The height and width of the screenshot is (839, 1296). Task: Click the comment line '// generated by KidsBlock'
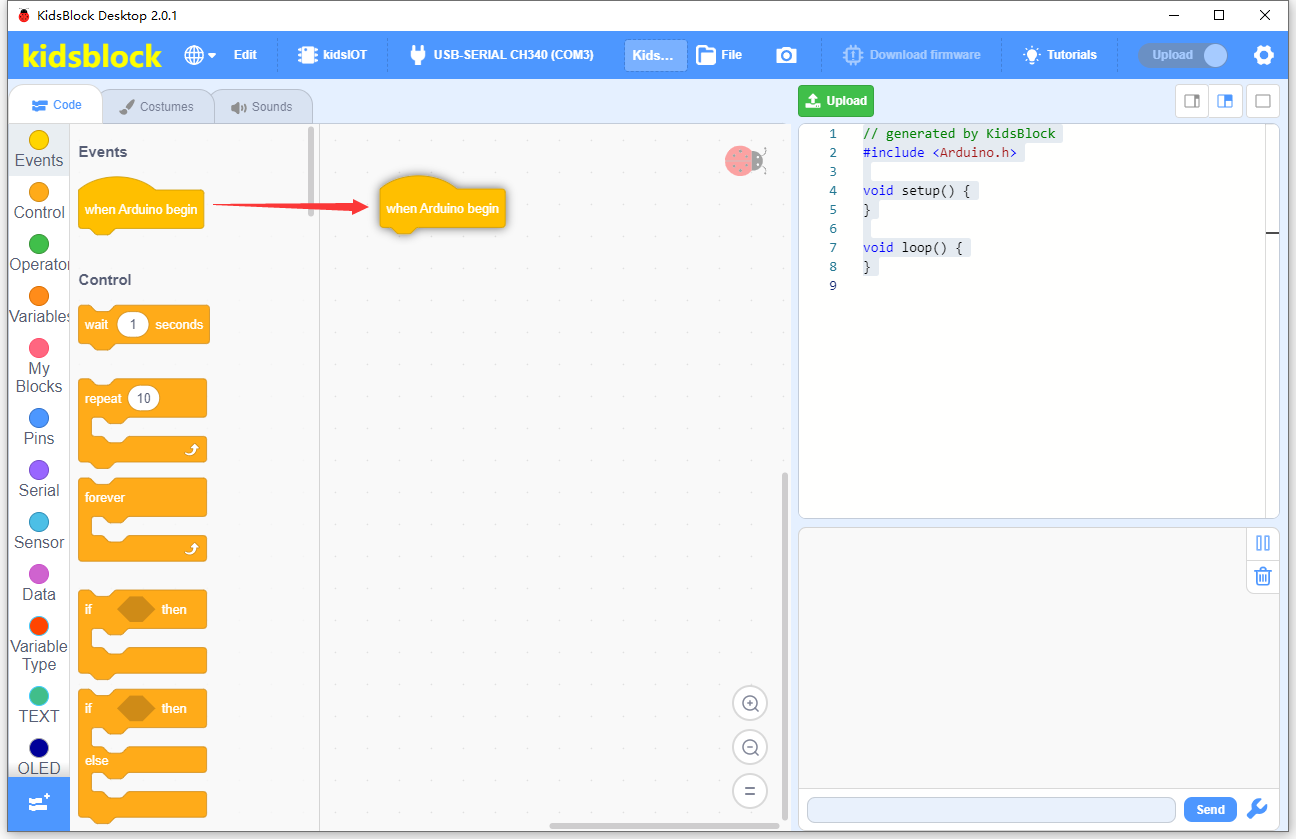pyautogui.click(x=959, y=133)
